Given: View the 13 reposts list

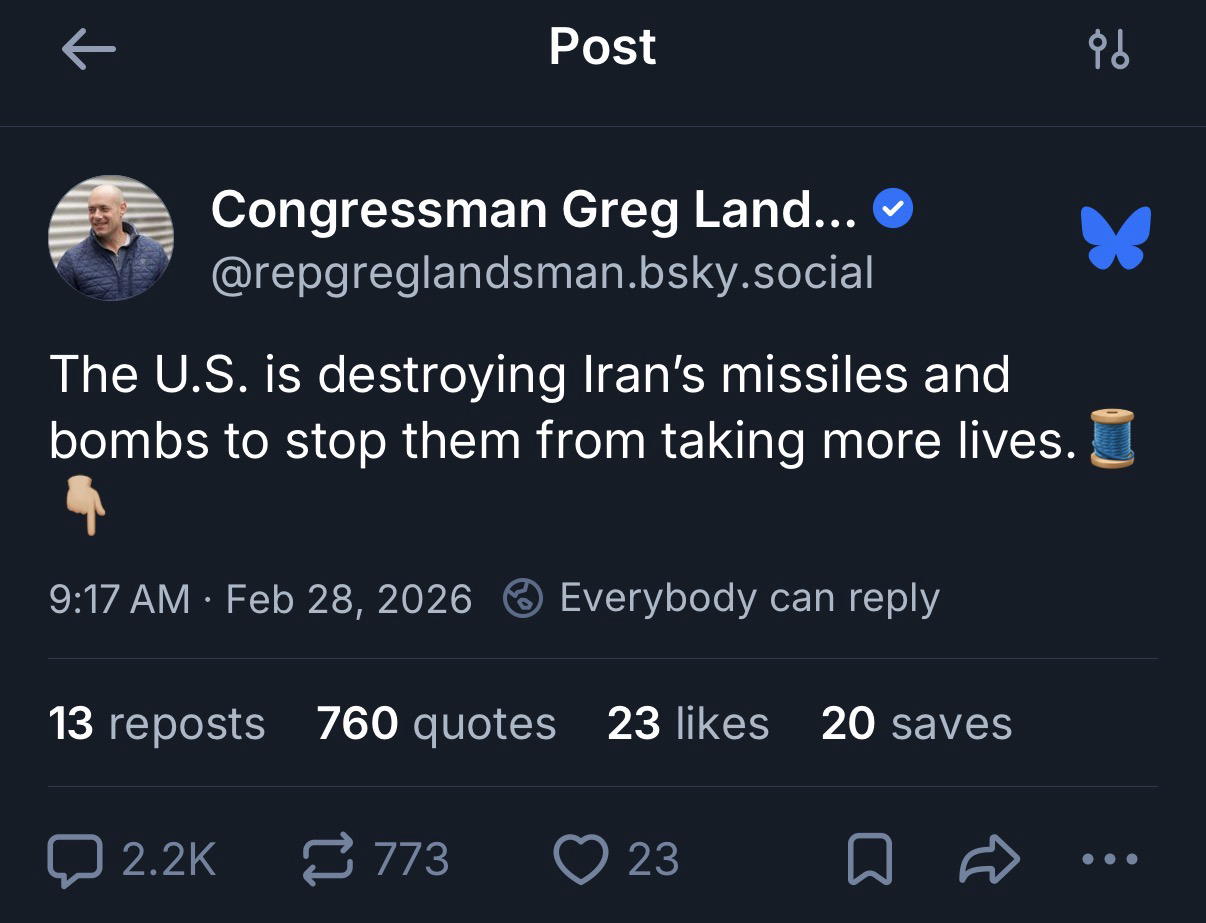Looking at the screenshot, I should (157, 723).
